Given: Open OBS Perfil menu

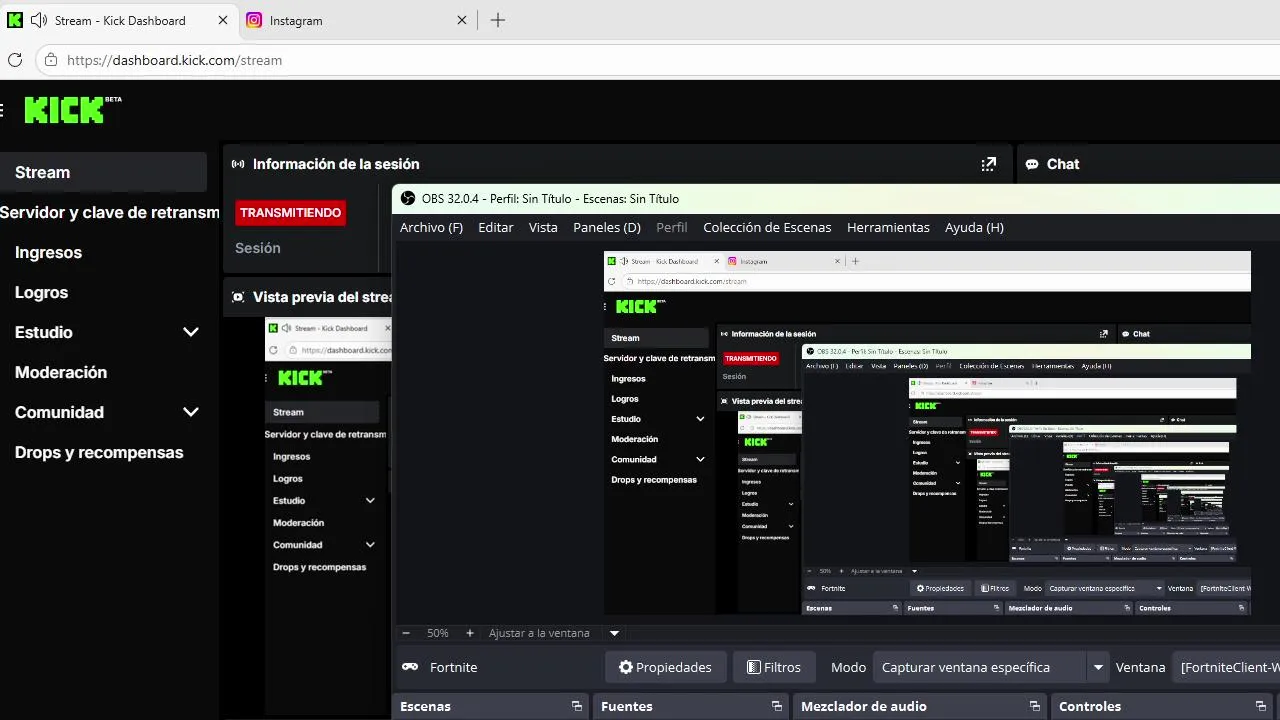Looking at the screenshot, I should pyautogui.click(x=671, y=227).
